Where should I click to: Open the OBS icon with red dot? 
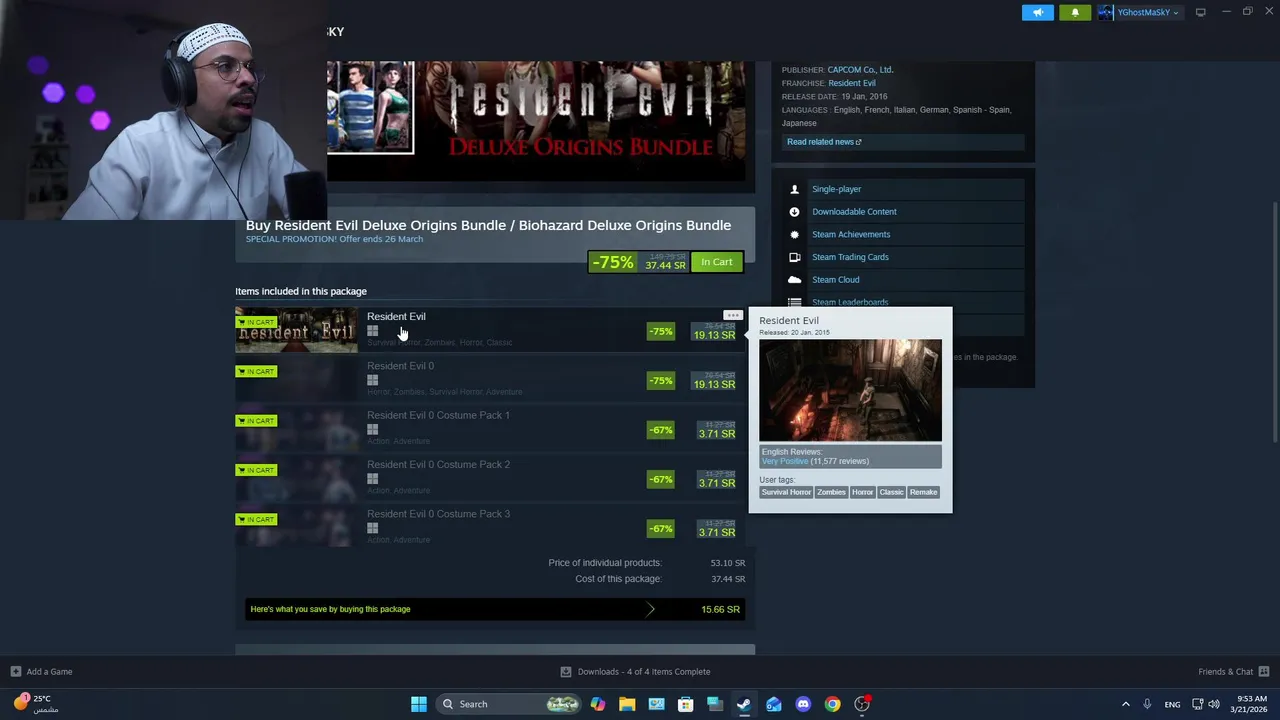[x=862, y=704]
